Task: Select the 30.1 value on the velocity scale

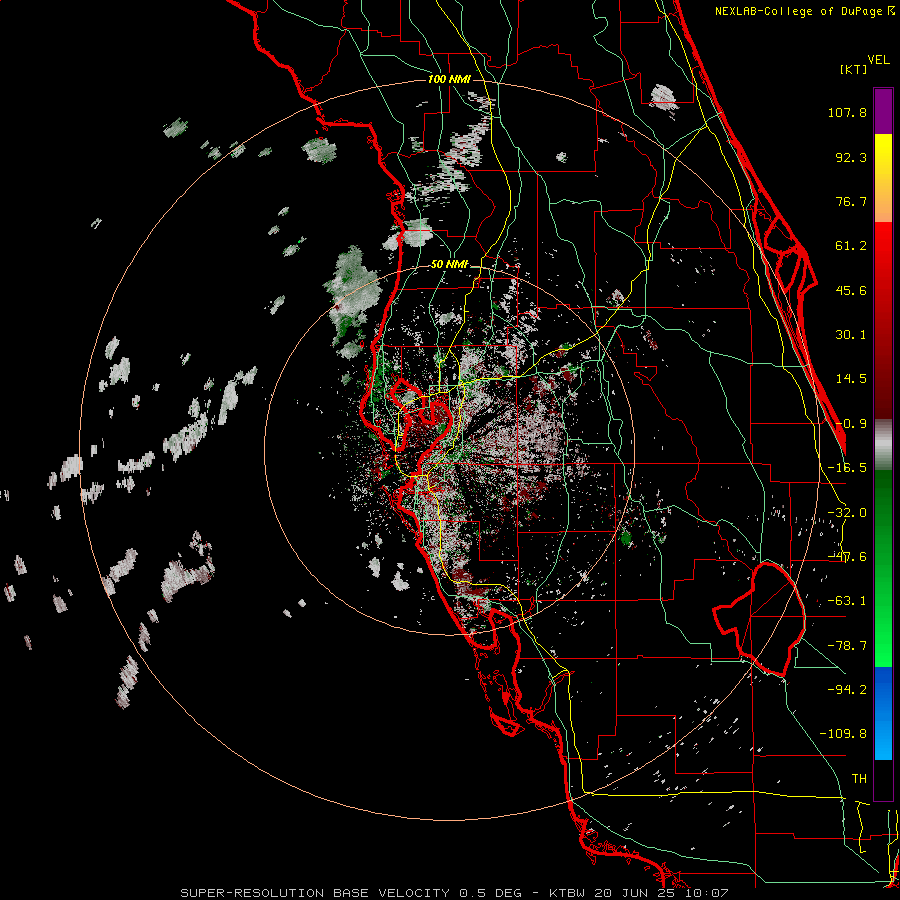Action: click(x=851, y=335)
